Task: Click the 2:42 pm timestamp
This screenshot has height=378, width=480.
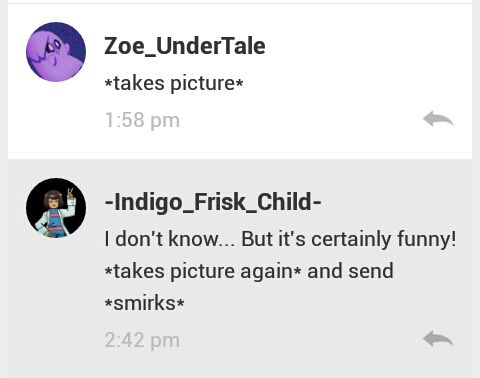Action: pos(142,340)
